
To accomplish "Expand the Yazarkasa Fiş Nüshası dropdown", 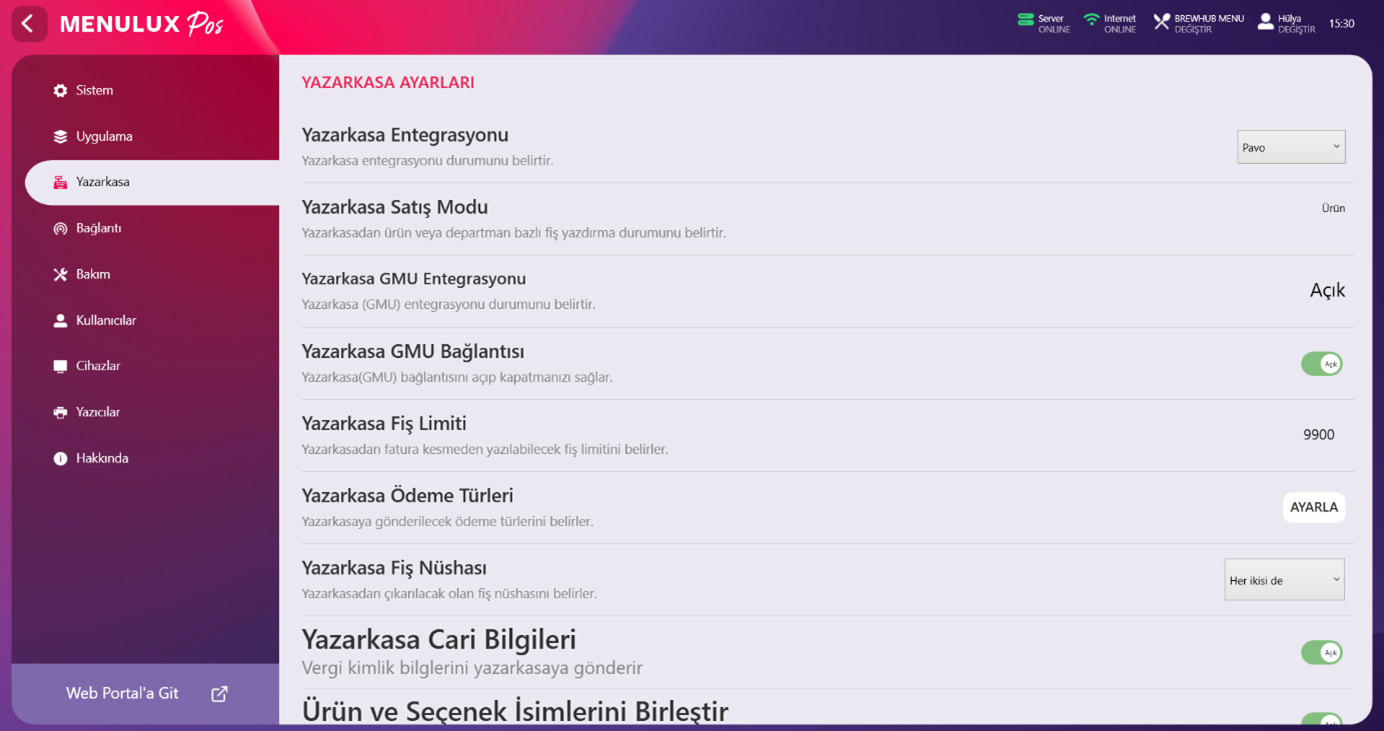I will tap(1284, 579).
